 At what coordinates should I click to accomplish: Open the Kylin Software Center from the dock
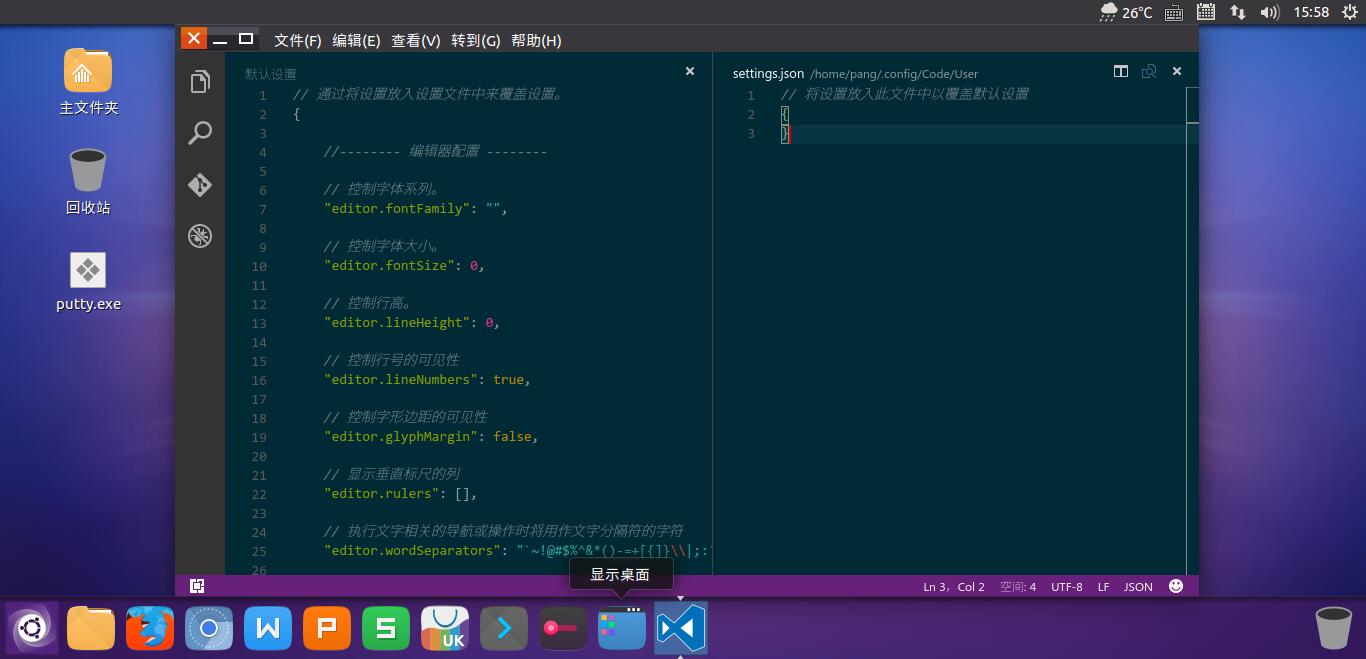coord(444,628)
